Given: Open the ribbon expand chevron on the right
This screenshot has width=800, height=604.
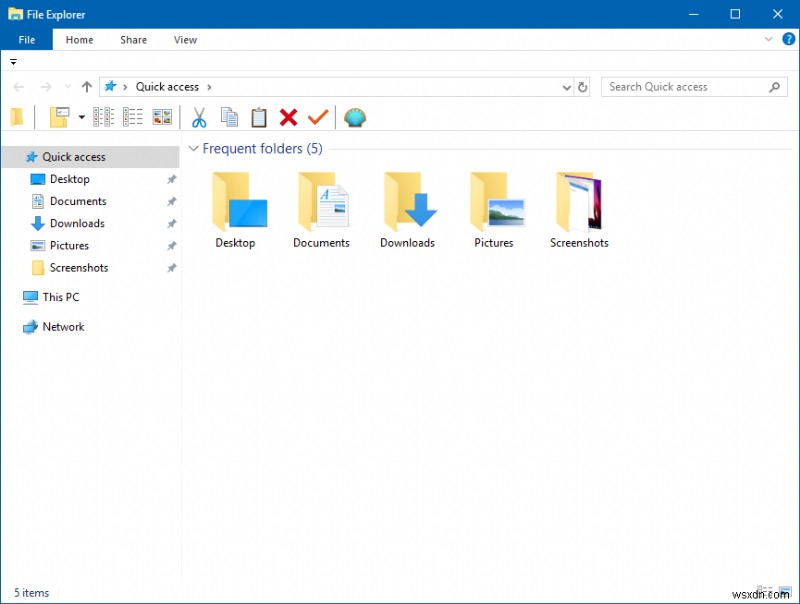Looking at the screenshot, I should tap(769, 39).
